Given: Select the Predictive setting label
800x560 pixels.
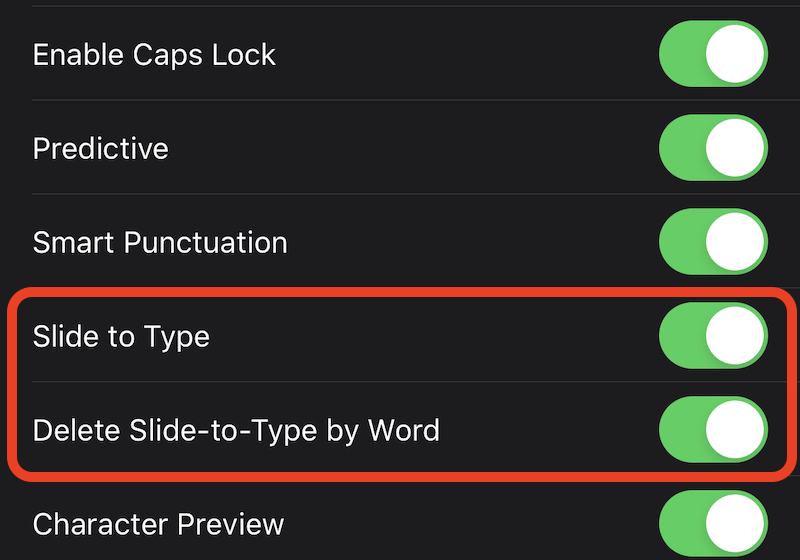Looking at the screenshot, I should (x=101, y=148).
